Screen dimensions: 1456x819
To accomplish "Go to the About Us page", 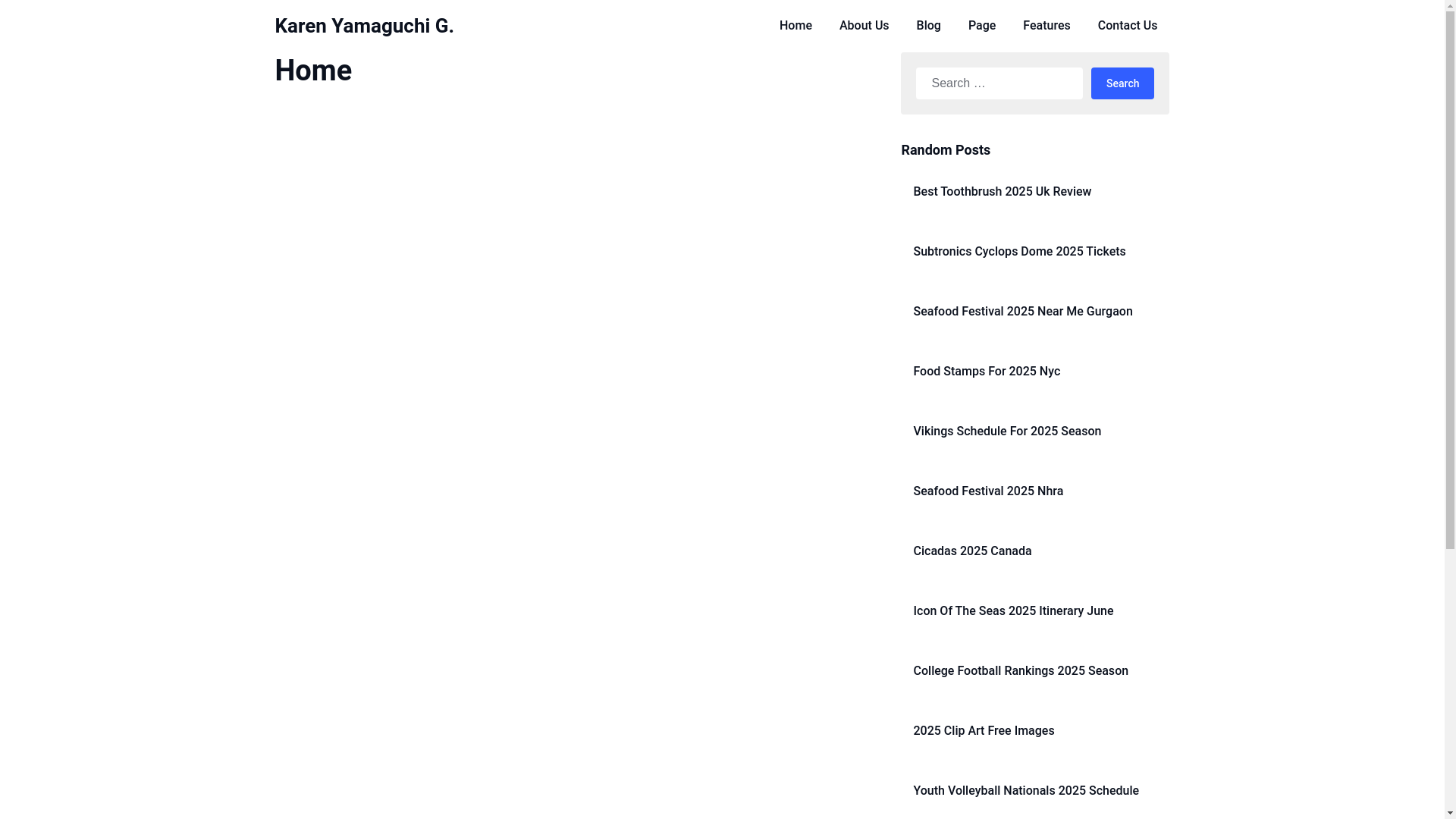I will pyautogui.click(x=864, y=26).
